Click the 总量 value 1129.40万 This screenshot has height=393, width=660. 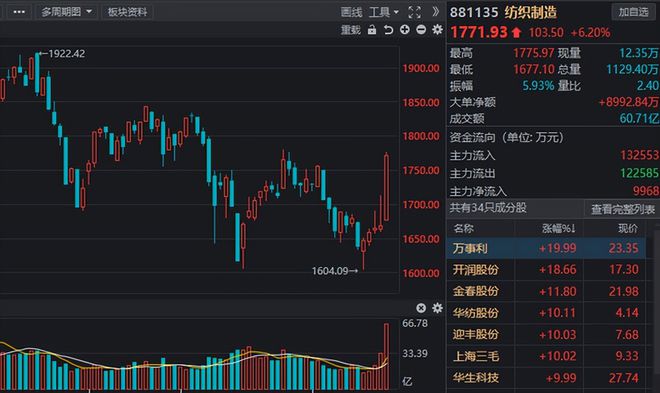pyautogui.click(x=632, y=69)
